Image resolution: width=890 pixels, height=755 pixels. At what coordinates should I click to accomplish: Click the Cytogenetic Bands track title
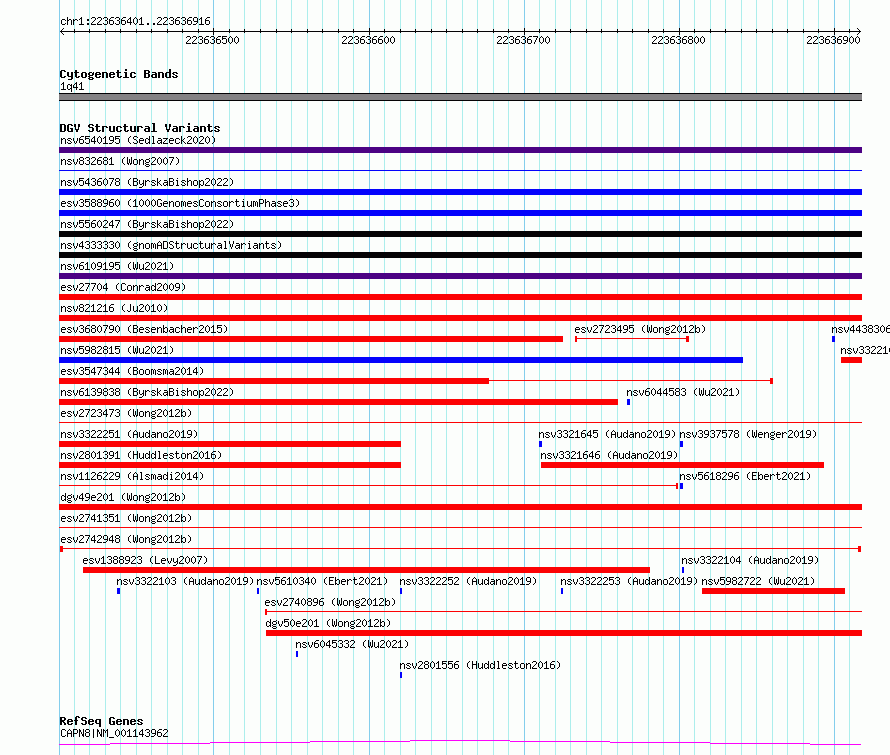[x=119, y=74]
